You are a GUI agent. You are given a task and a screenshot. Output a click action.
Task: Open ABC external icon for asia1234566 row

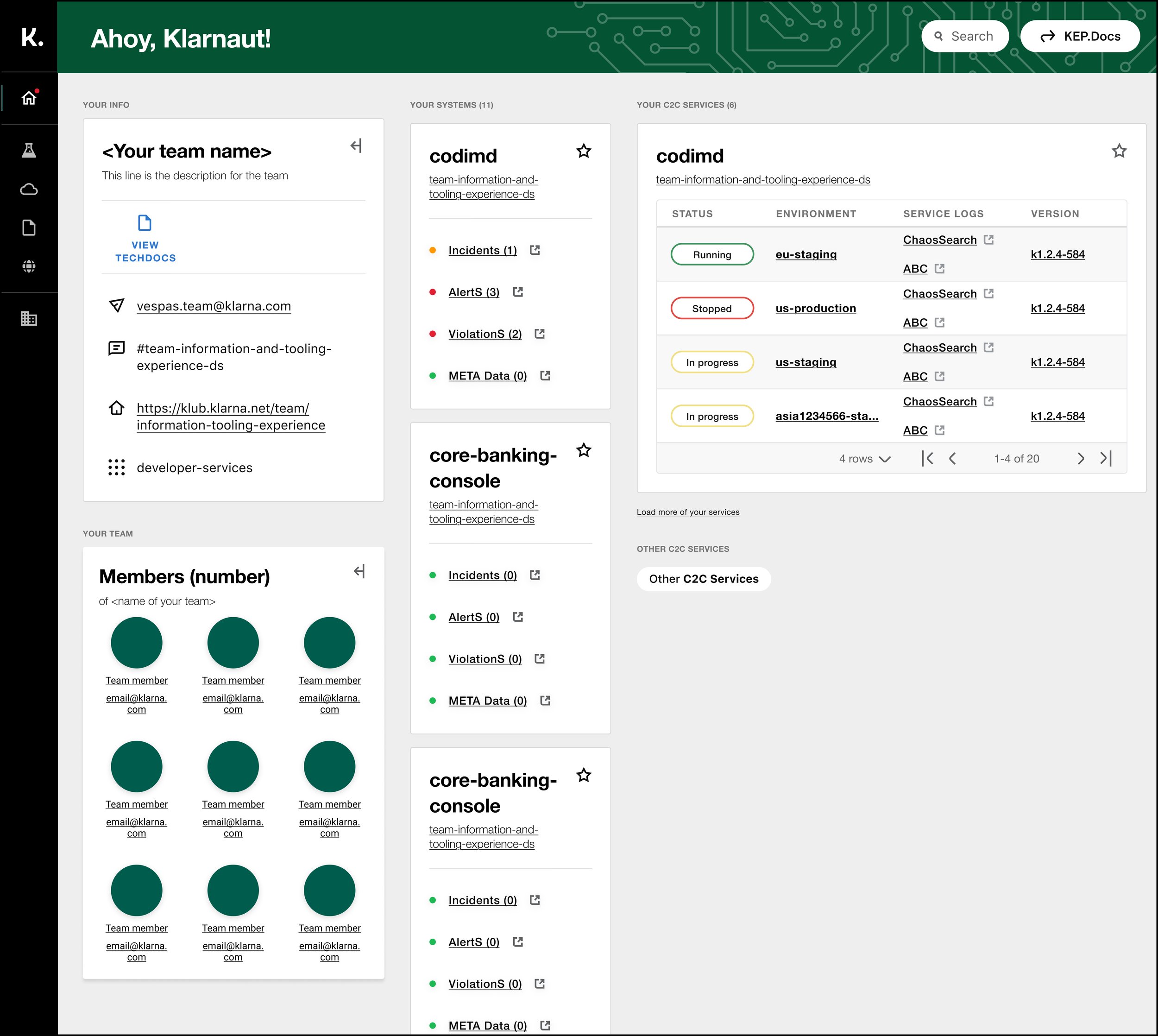[x=939, y=430]
